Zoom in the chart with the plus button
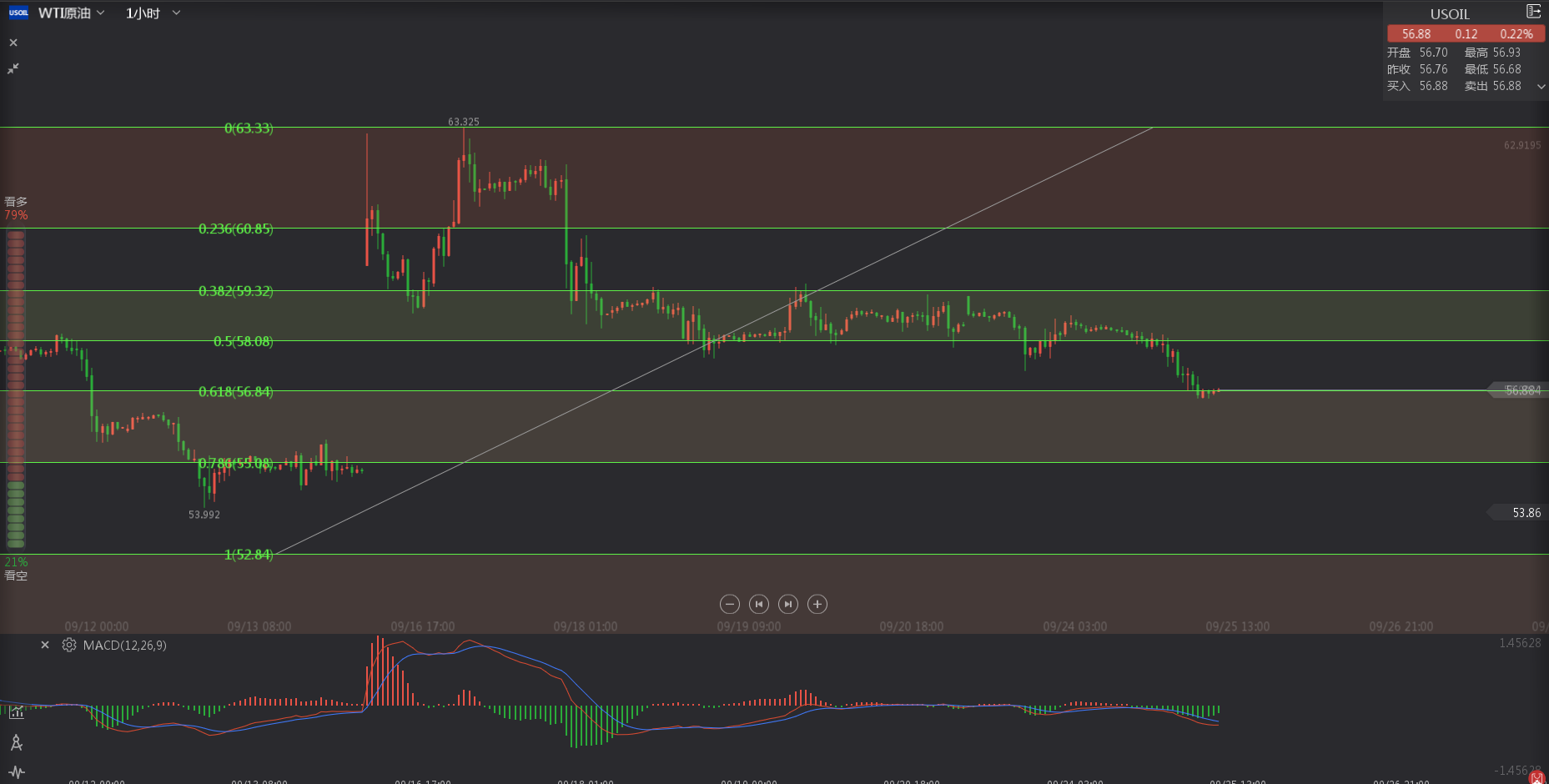The width and height of the screenshot is (1549, 784). point(817,604)
